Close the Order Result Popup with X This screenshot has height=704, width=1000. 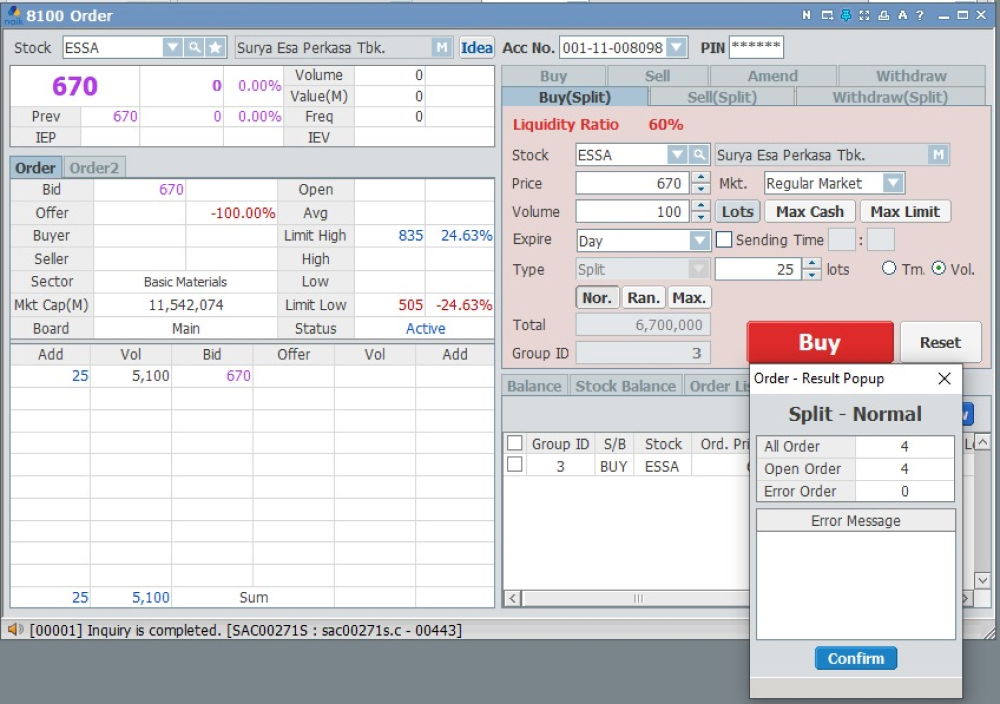point(943,379)
